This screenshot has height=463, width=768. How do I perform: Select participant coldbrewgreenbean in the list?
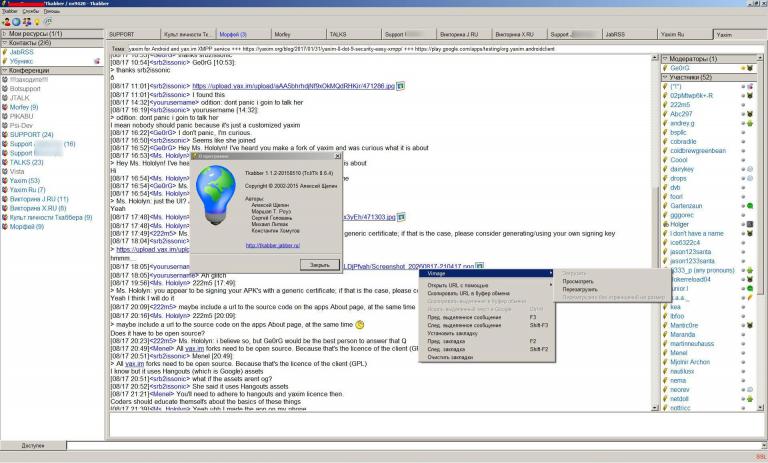pyautogui.click(x=698, y=151)
